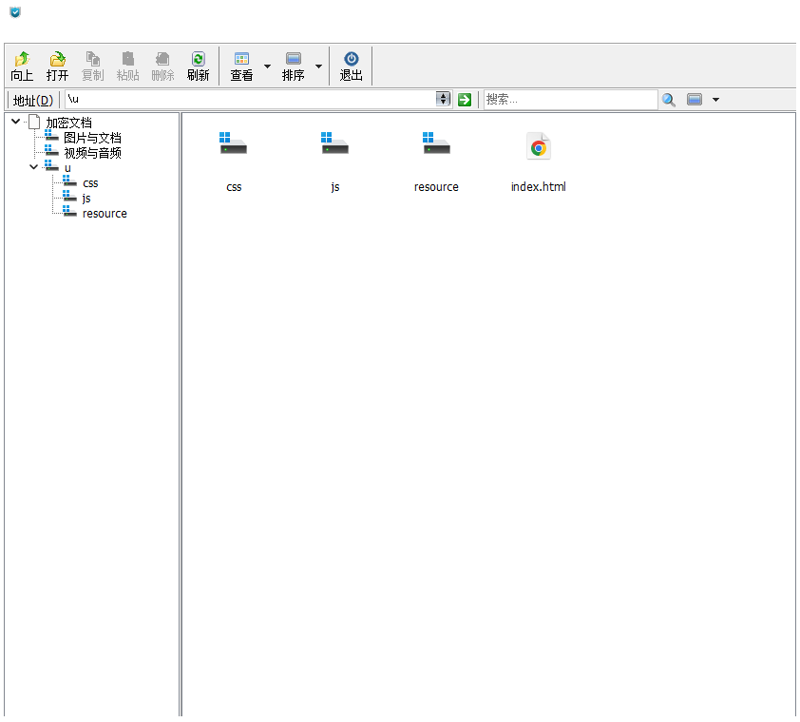Select the u folder in tree
The height and width of the screenshot is (722, 800).
[x=67, y=168]
